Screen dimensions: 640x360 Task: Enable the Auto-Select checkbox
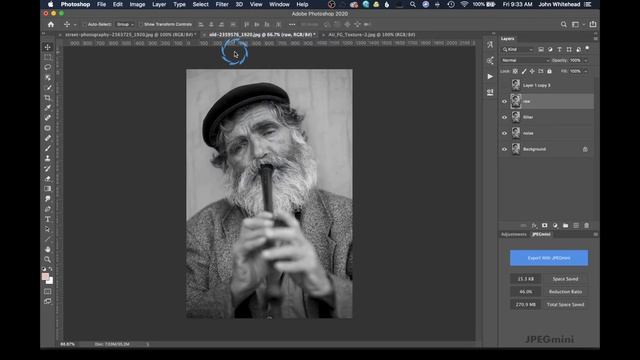click(x=84, y=24)
